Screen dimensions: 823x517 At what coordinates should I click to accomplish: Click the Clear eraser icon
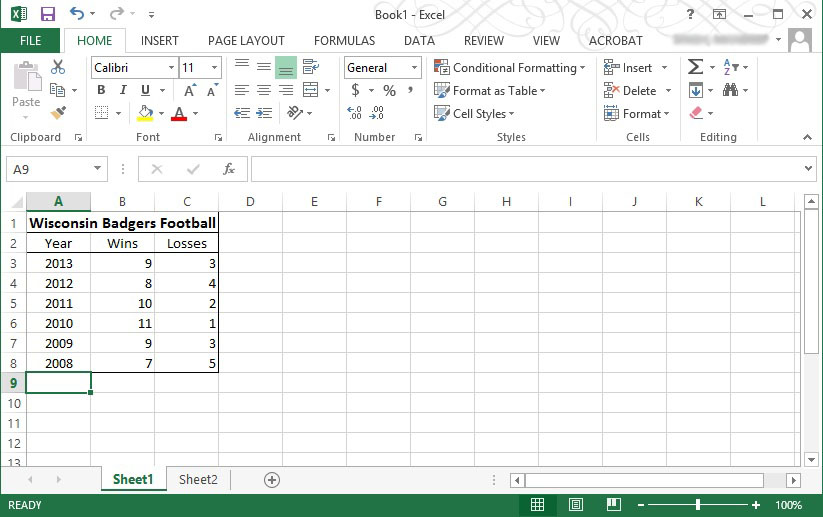[696, 113]
